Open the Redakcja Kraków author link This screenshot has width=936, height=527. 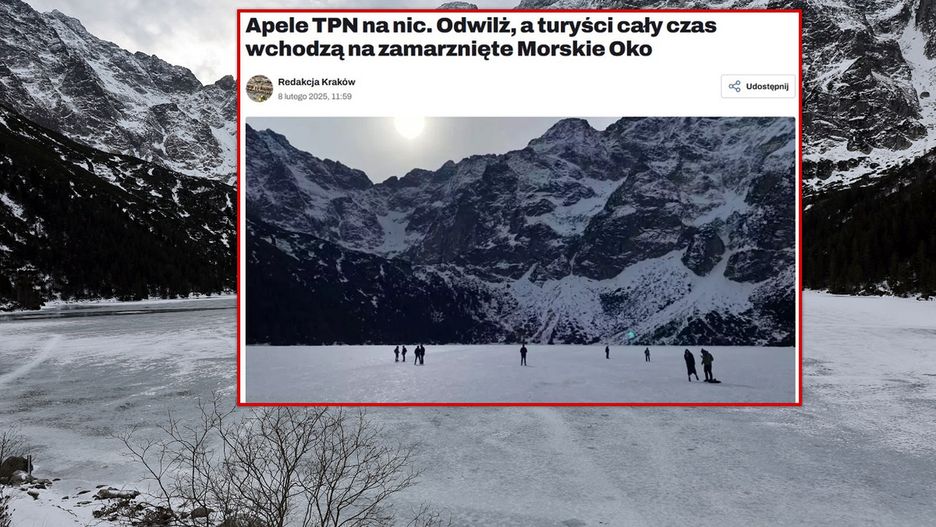tap(316, 82)
